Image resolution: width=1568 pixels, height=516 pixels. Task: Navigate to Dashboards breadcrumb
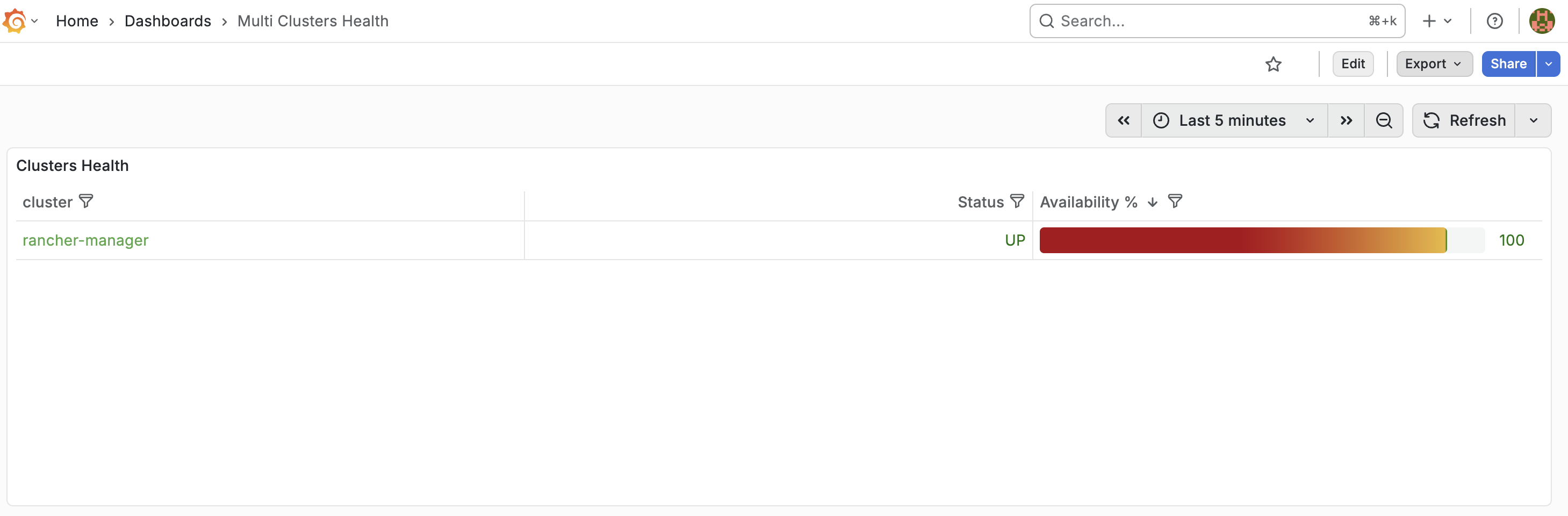point(168,21)
